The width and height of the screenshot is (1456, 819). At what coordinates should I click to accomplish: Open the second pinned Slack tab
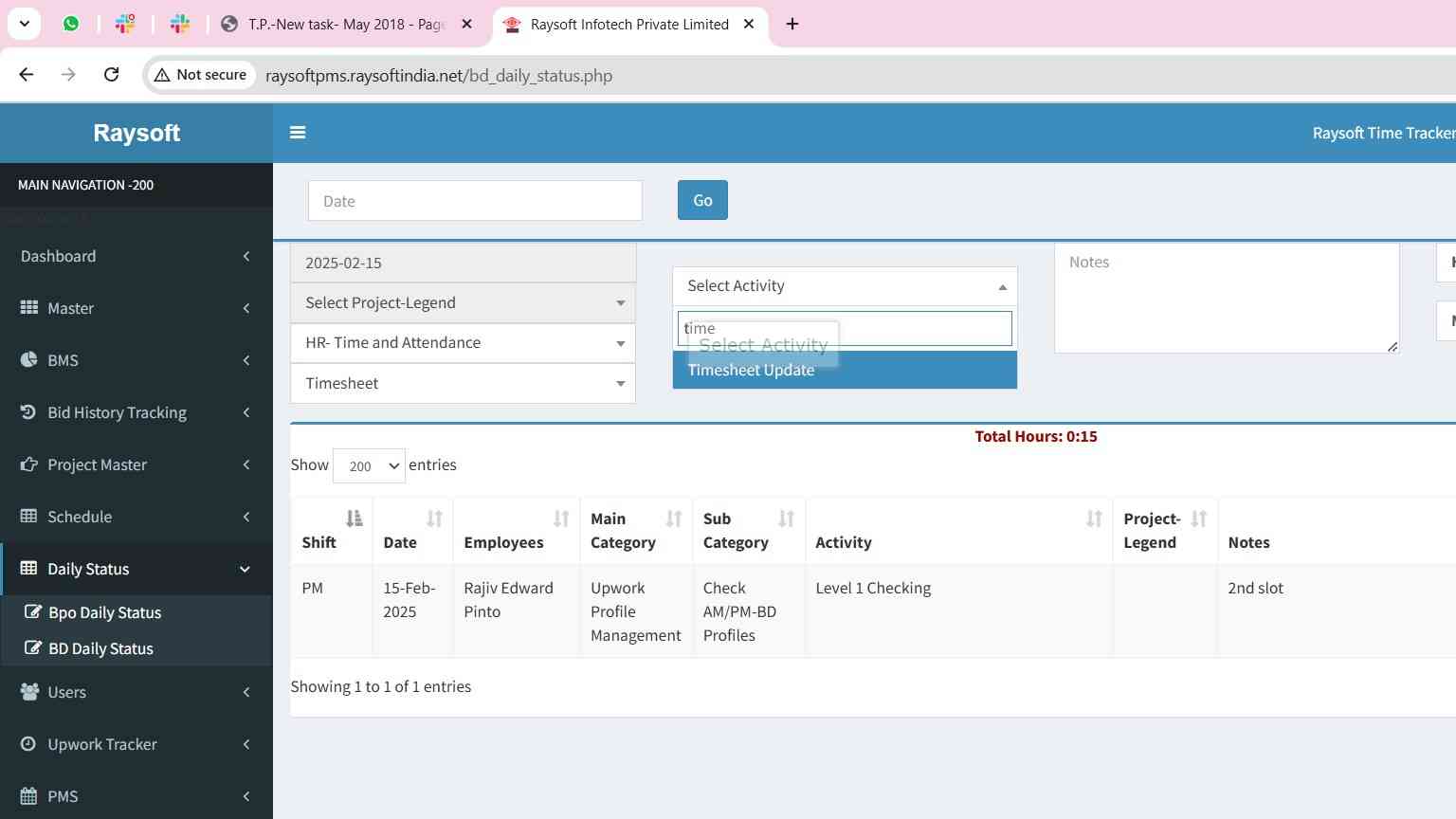coord(180,24)
